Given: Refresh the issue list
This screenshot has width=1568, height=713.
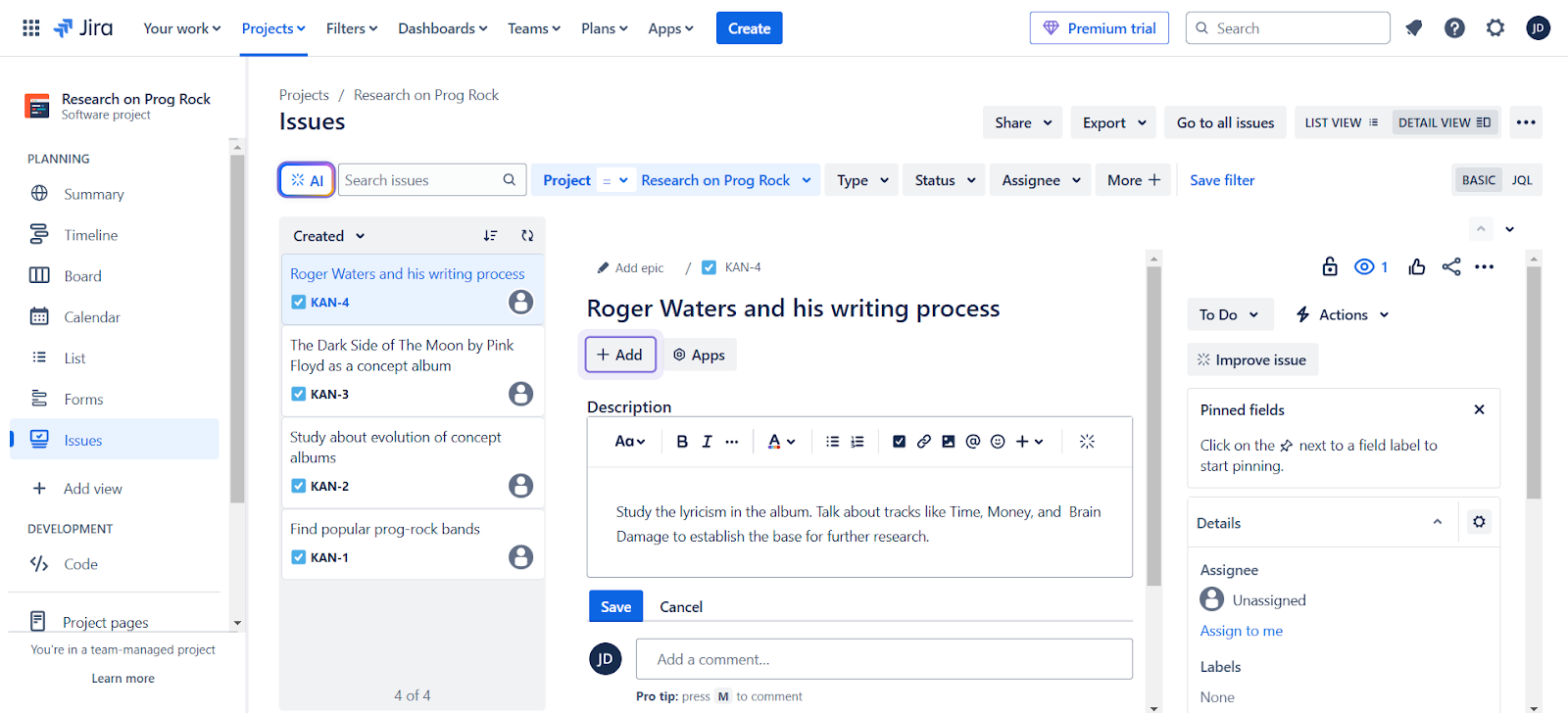Looking at the screenshot, I should 527,236.
